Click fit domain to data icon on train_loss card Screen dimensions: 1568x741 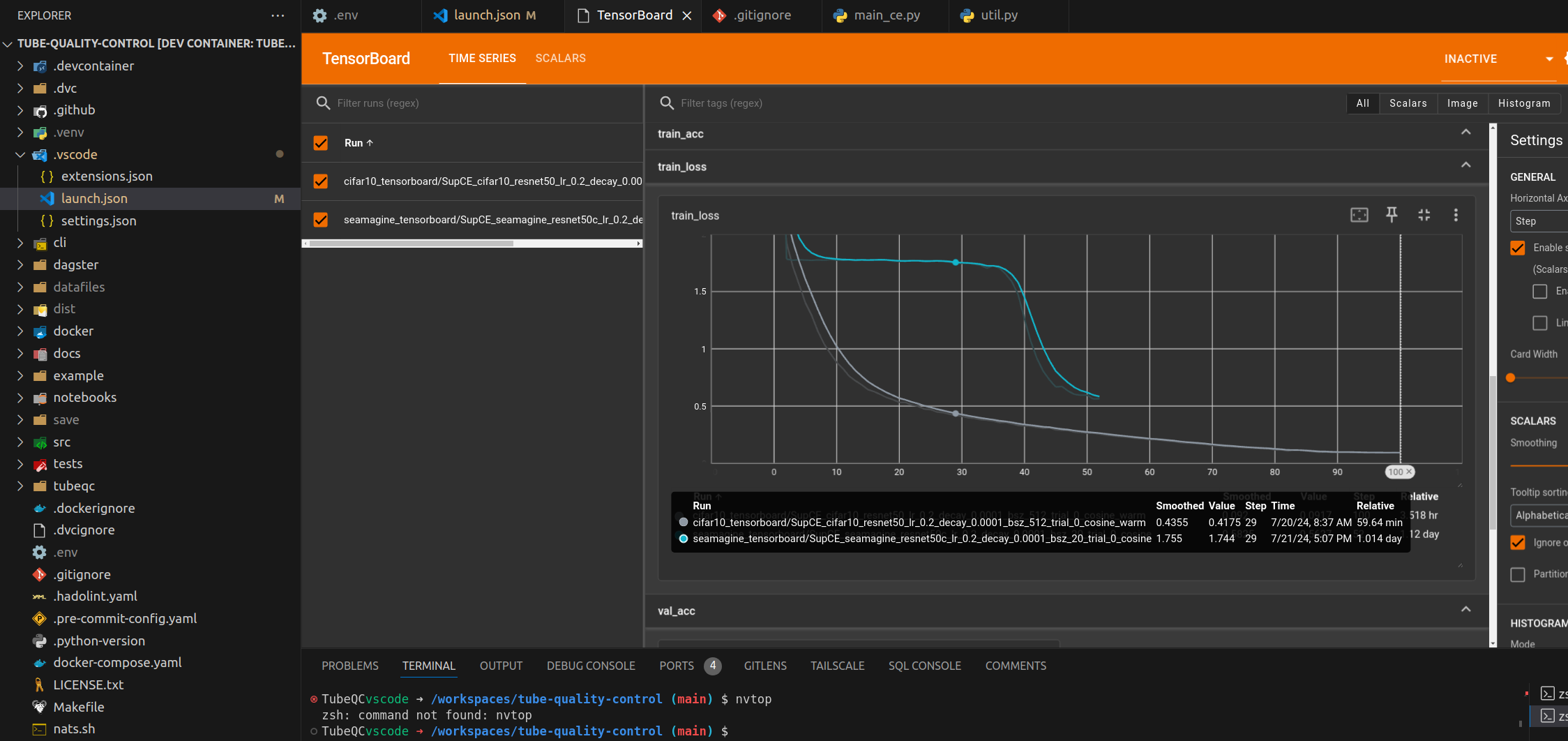click(1359, 215)
